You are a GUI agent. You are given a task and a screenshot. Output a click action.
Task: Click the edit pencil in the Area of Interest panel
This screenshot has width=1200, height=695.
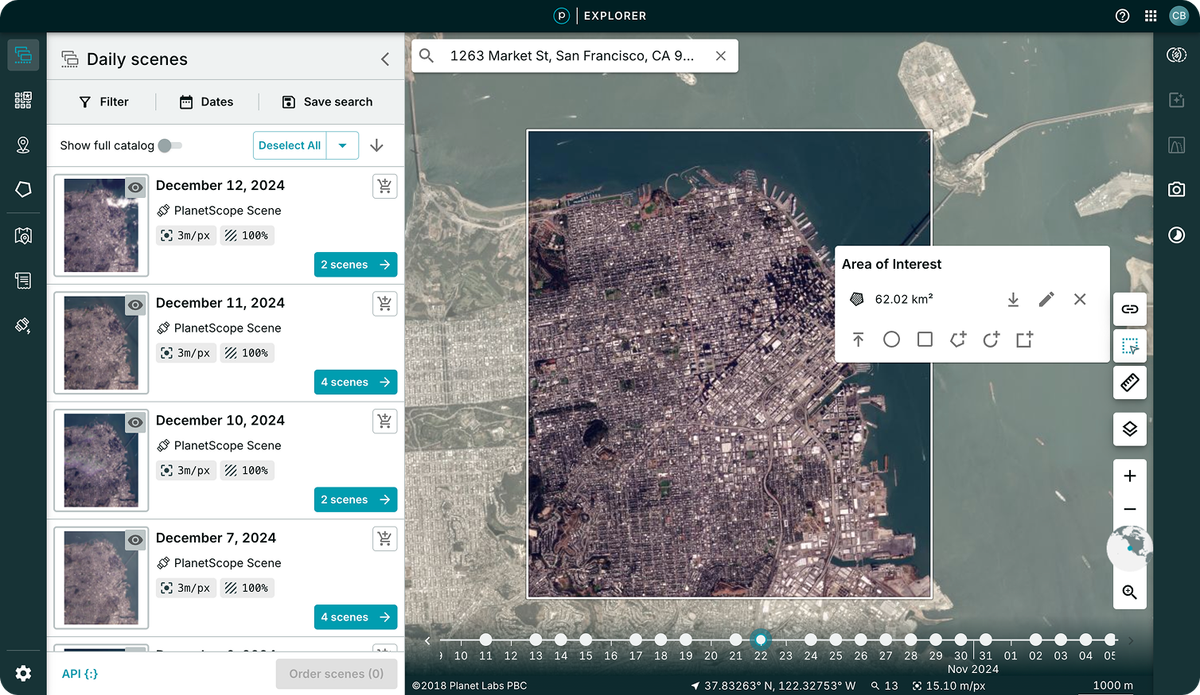tap(1046, 299)
